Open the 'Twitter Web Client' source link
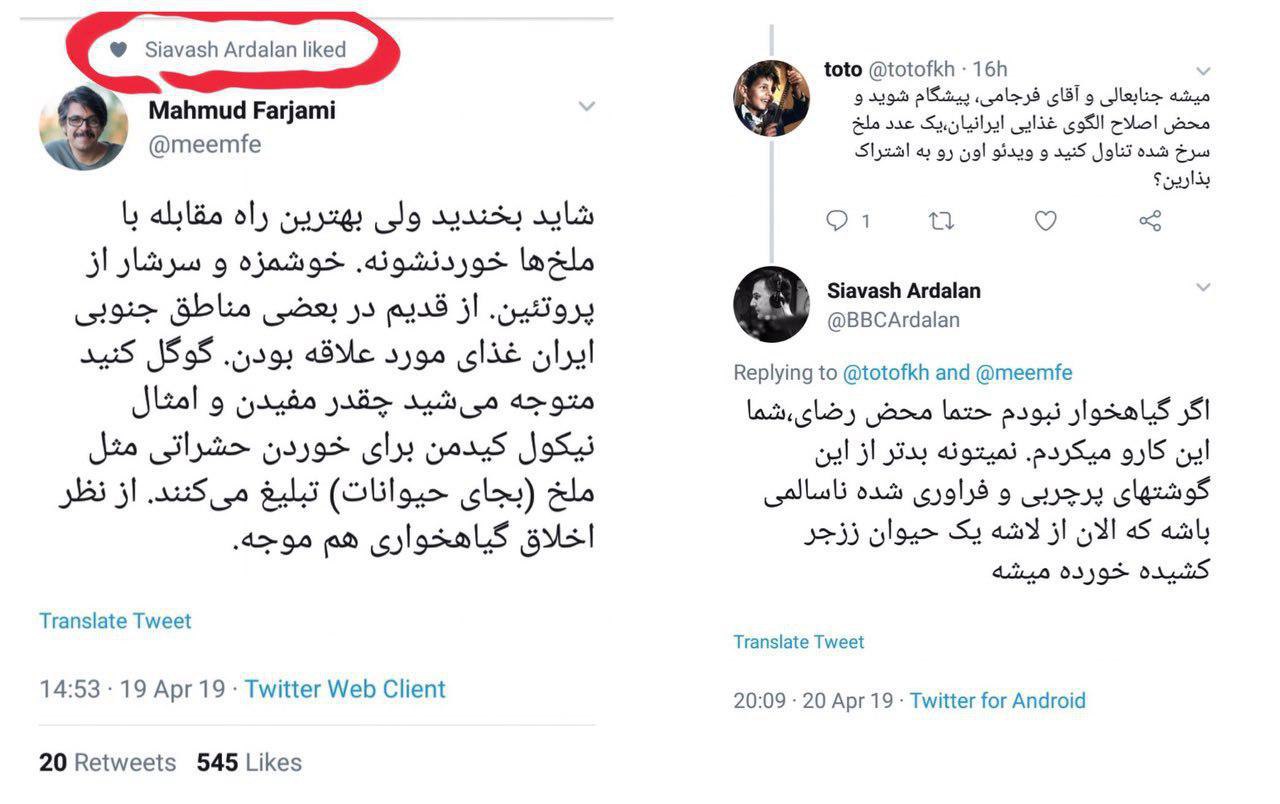The width and height of the screenshot is (1280, 804). (345, 689)
